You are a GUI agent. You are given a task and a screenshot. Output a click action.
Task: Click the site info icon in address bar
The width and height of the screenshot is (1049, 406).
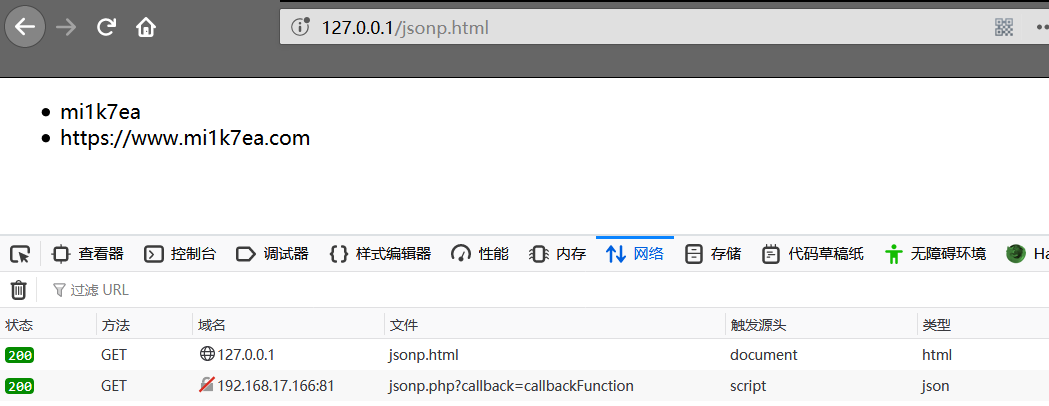(x=299, y=28)
